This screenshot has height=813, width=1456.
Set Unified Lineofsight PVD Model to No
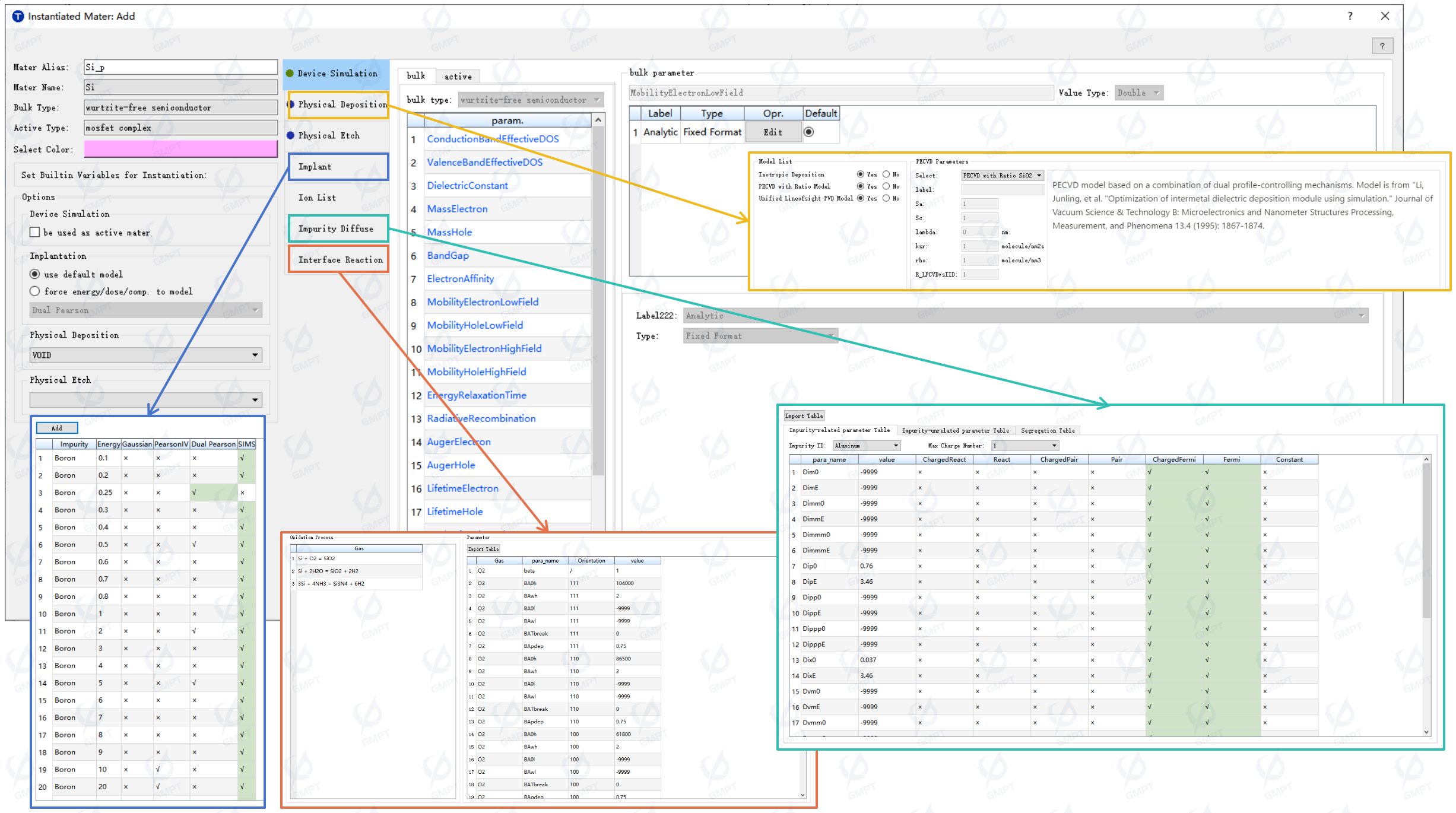[886, 198]
